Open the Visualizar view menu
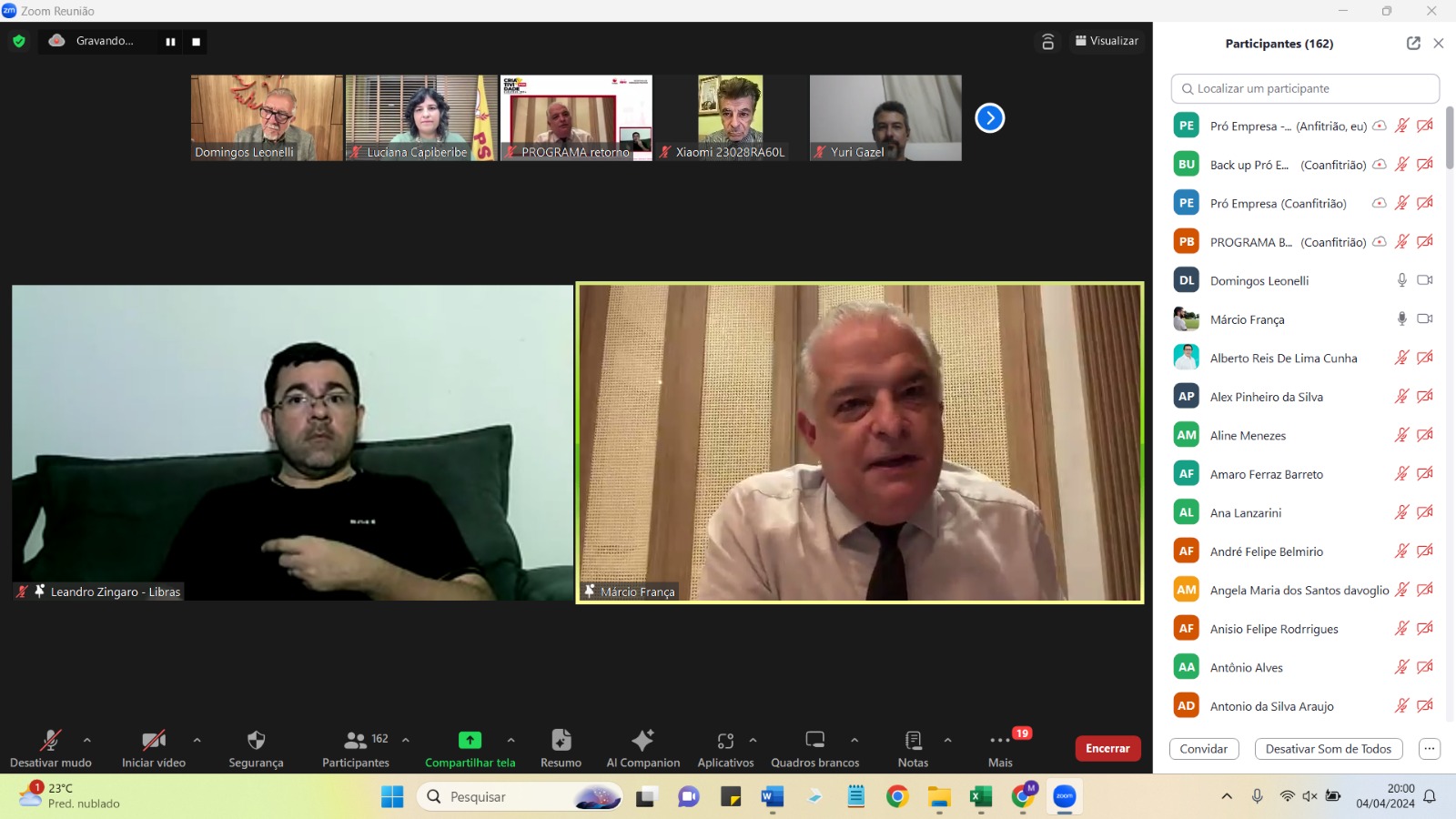The width and height of the screenshot is (1456, 819). [x=1107, y=41]
